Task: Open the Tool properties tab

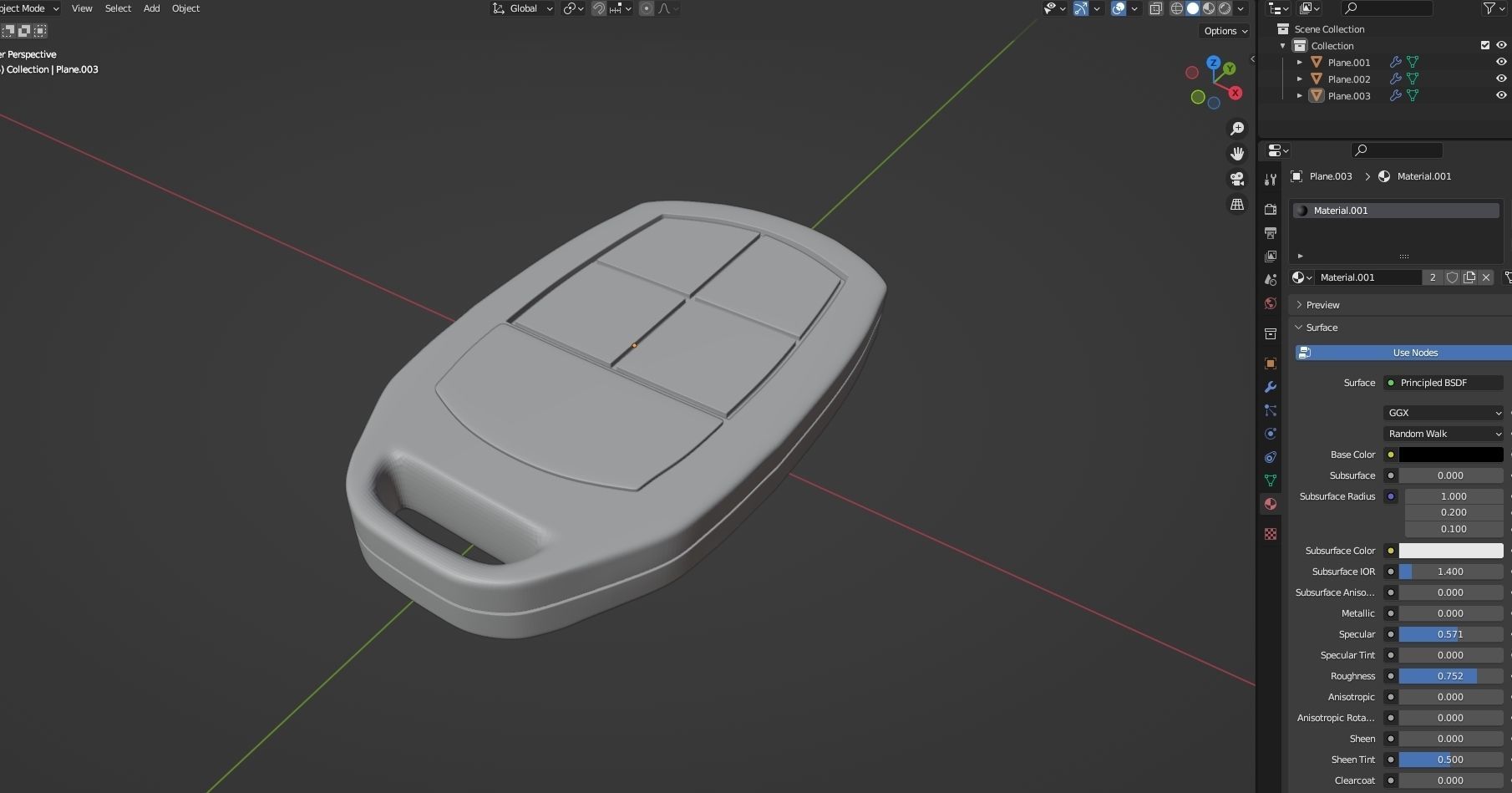Action: [1271, 180]
